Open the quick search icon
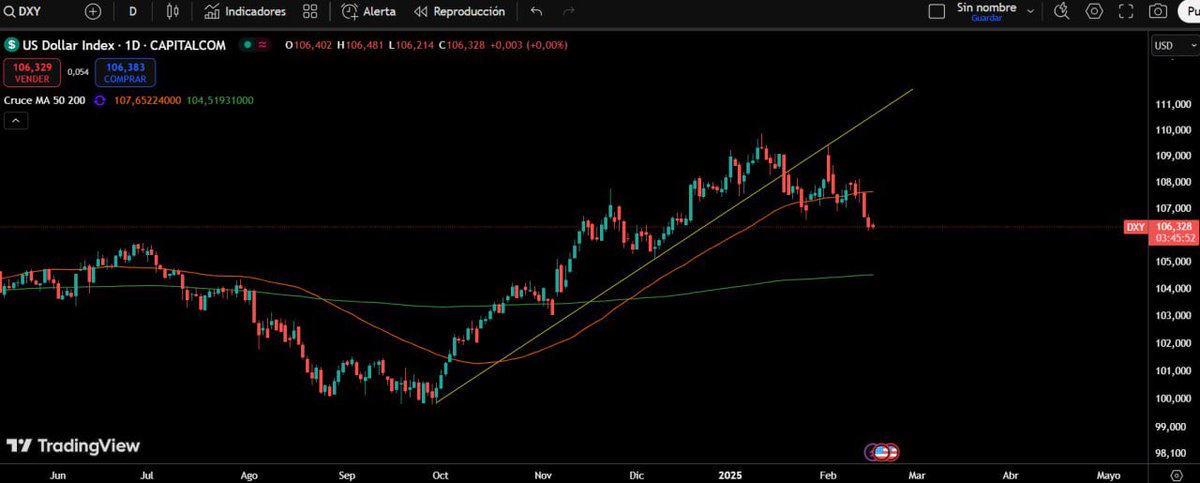Screen dimensions: 1200x483 pos(1062,11)
